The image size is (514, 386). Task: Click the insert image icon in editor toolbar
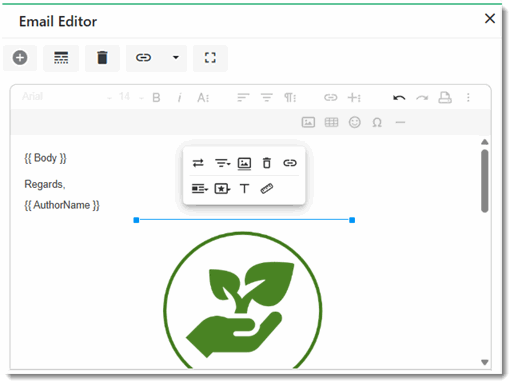308,122
